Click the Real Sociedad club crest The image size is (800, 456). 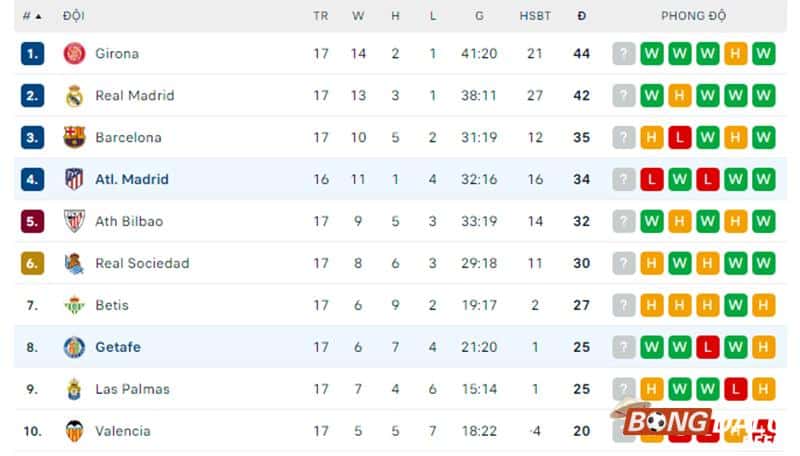tap(74, 264)
